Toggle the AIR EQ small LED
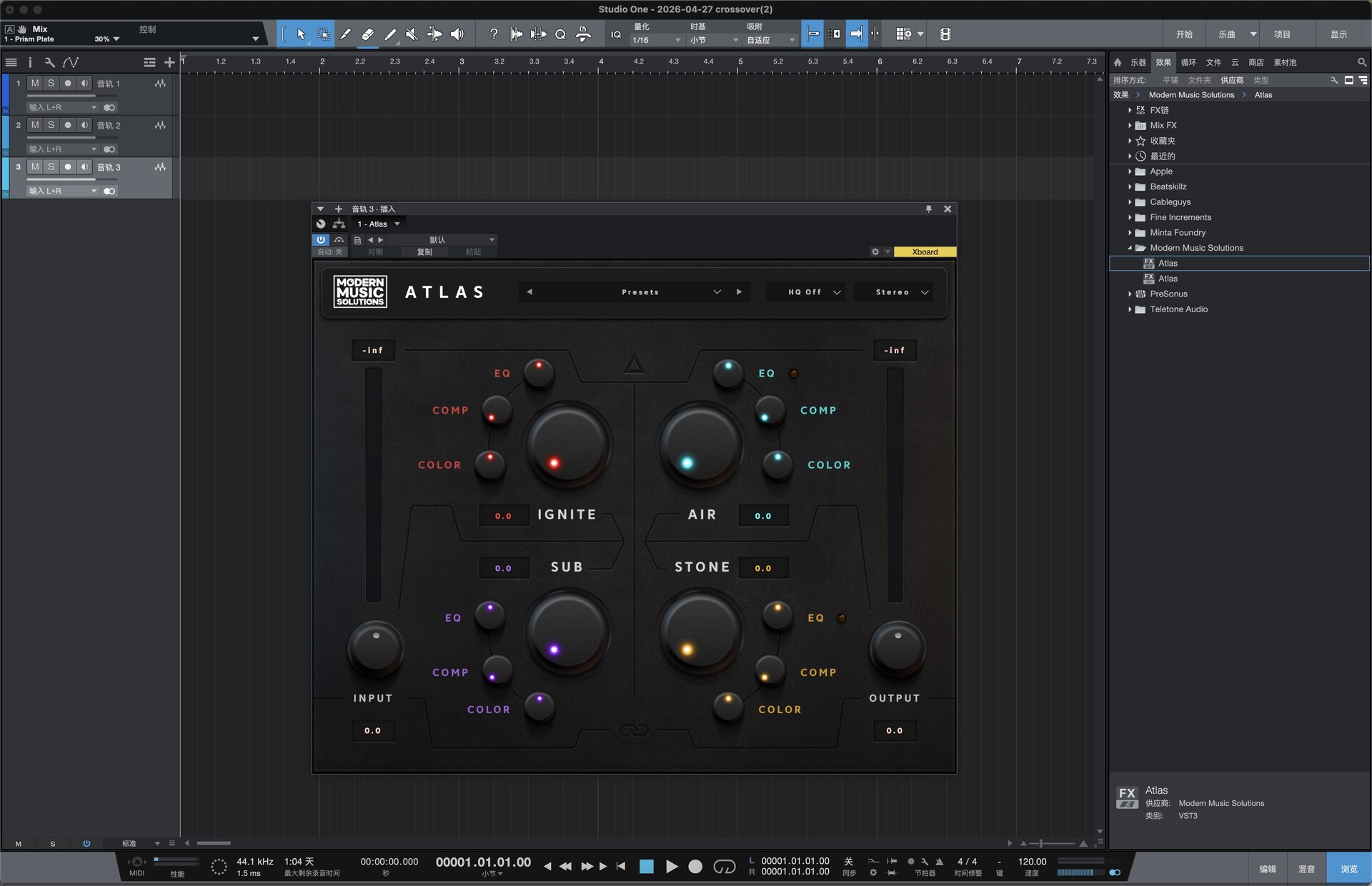1372x886 pixels. pyautogui.click(x=793, y=373)
